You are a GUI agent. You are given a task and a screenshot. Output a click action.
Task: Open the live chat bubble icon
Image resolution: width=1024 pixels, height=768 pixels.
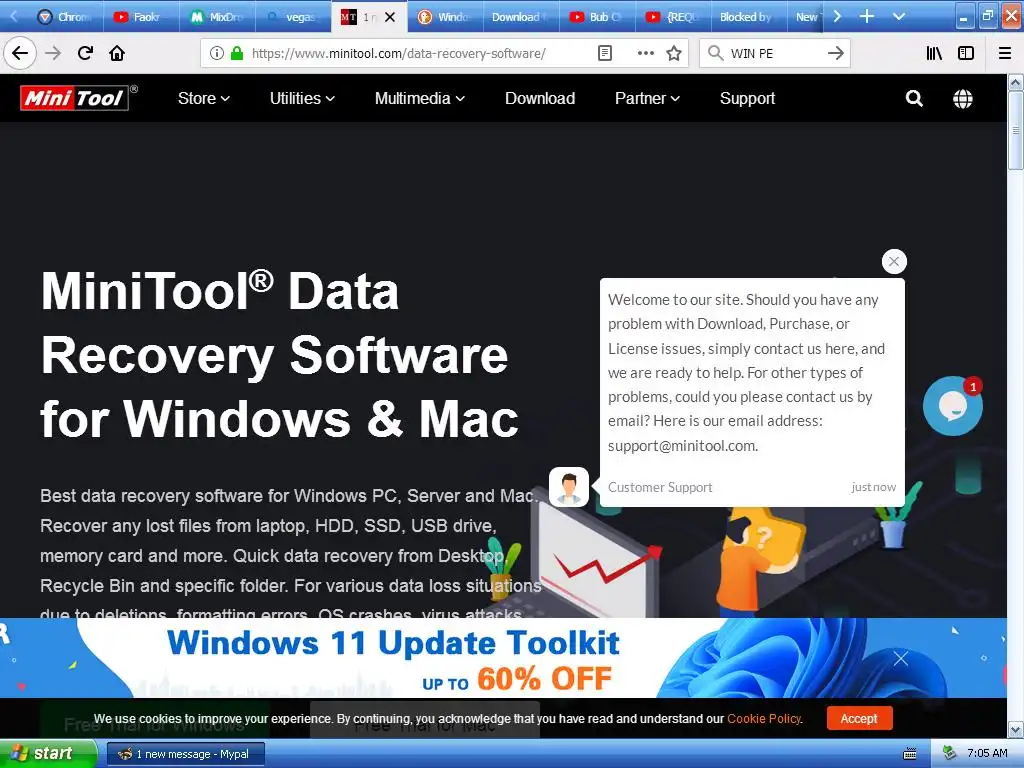pos(952,406)
